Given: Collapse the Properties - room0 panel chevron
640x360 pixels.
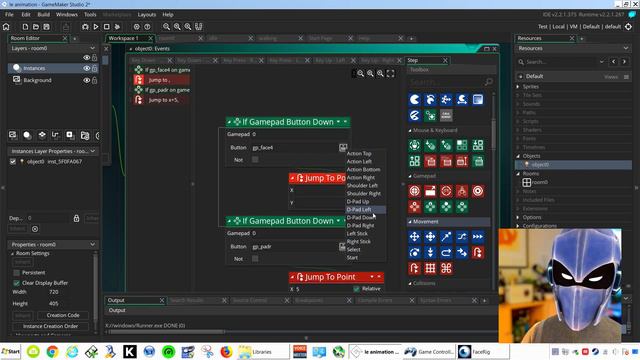Looking at the screenshot, I should tap(93, 244).
